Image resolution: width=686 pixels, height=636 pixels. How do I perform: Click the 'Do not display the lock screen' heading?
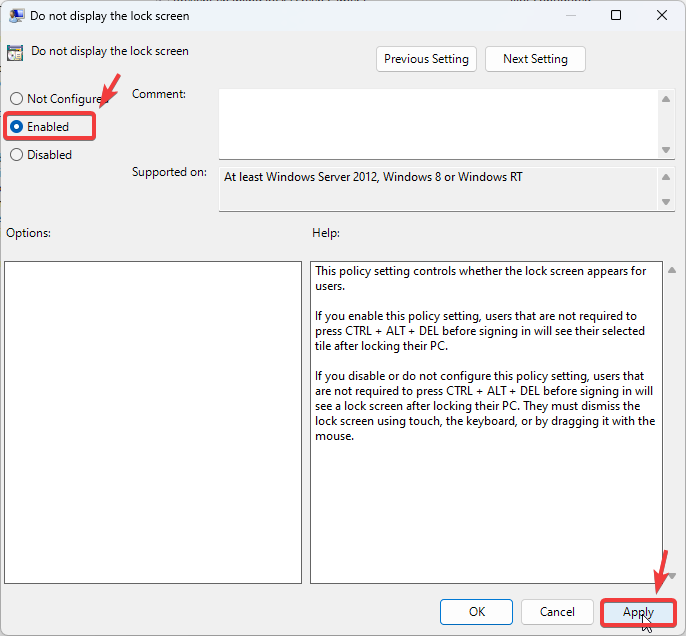tap(110, 51)
